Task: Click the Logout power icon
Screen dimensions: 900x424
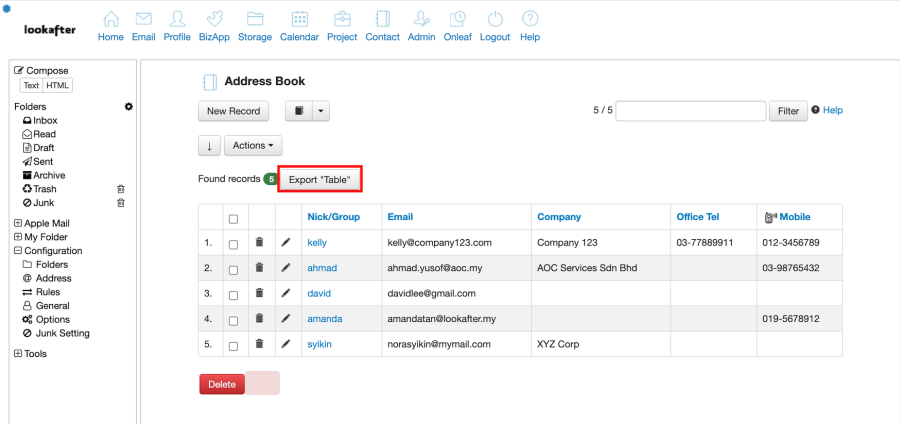Action: pos(495,20)
